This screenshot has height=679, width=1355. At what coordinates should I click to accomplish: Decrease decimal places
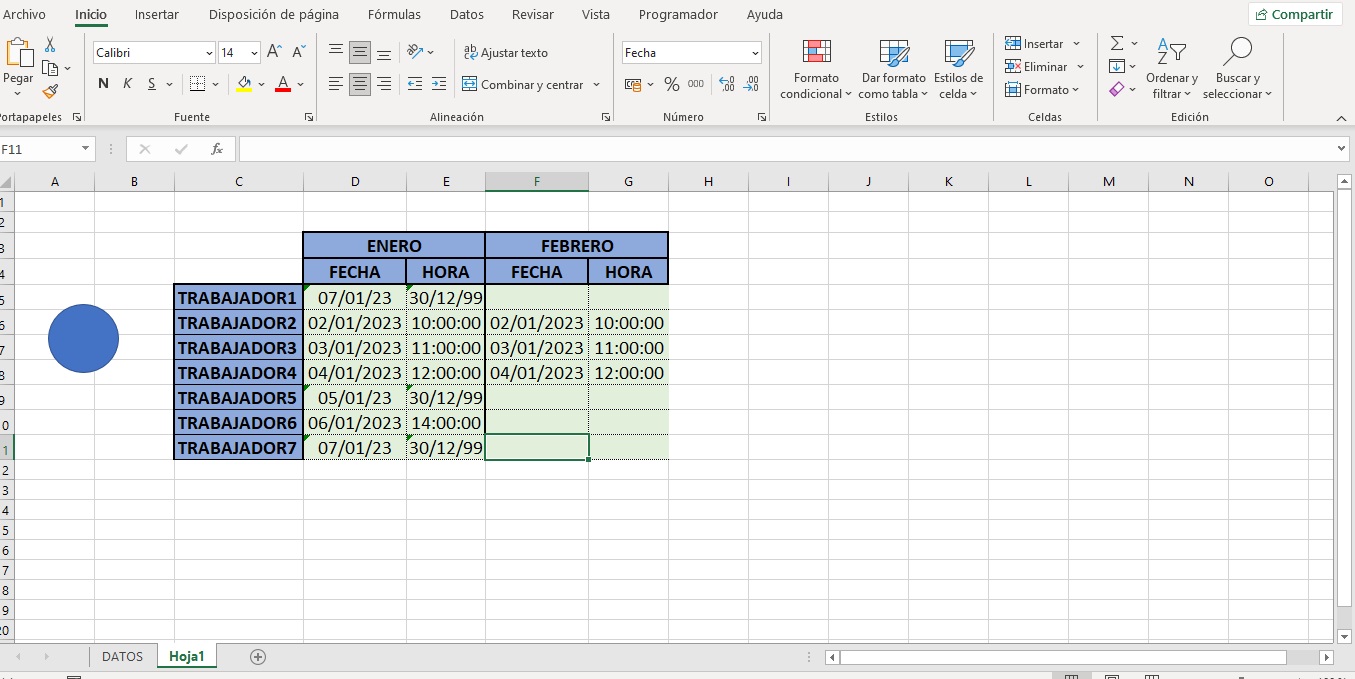tap(752, 84)
